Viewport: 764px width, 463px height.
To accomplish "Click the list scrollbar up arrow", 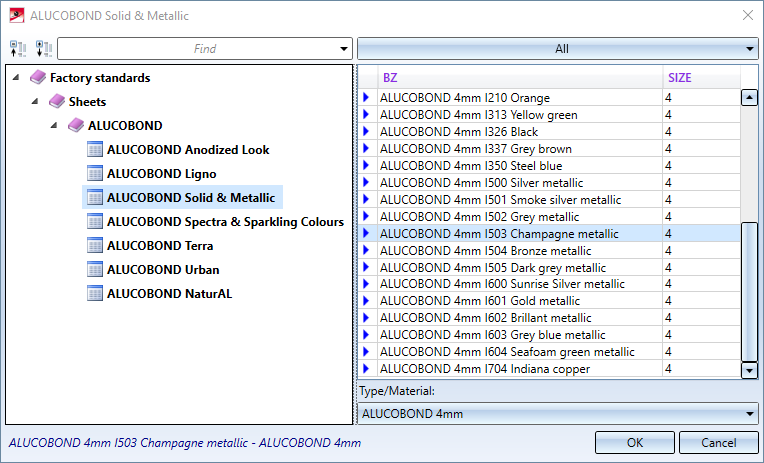I will pos(749,97).
